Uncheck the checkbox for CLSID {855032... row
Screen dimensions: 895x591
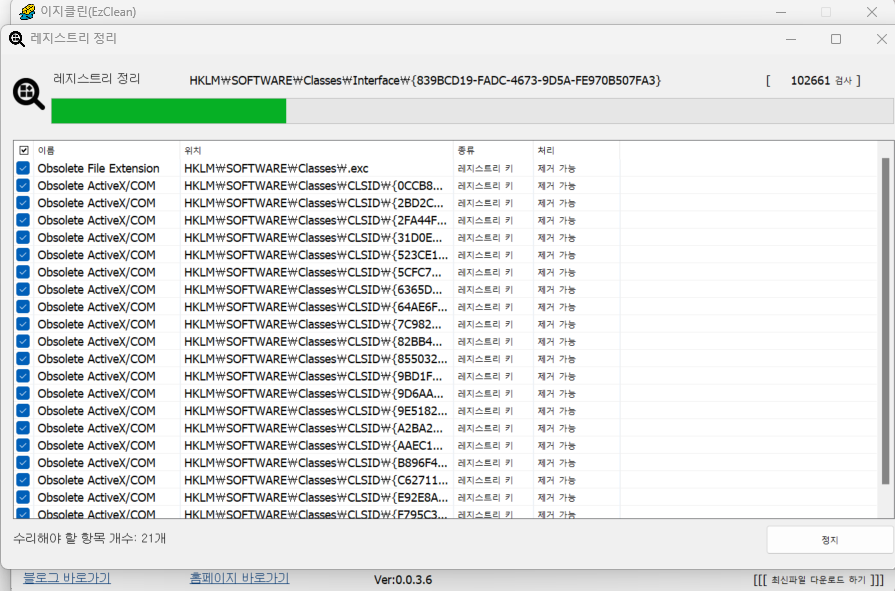(x=23, y=359)
